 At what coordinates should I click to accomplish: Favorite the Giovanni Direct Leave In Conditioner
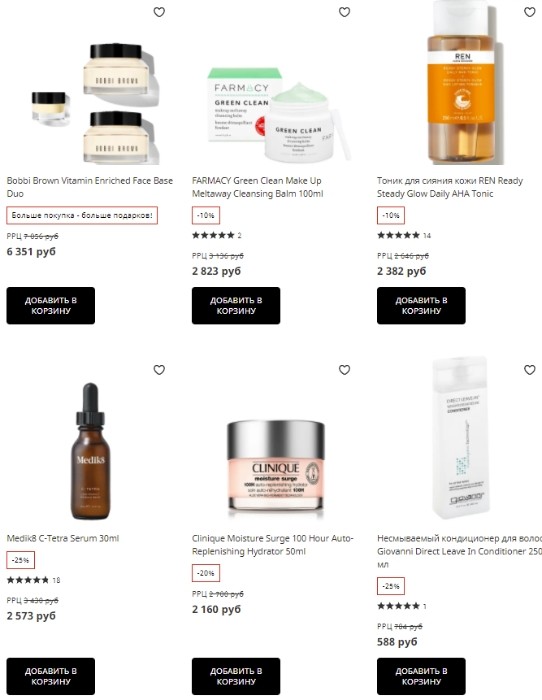pyautogui.click(x=529, y=370)
